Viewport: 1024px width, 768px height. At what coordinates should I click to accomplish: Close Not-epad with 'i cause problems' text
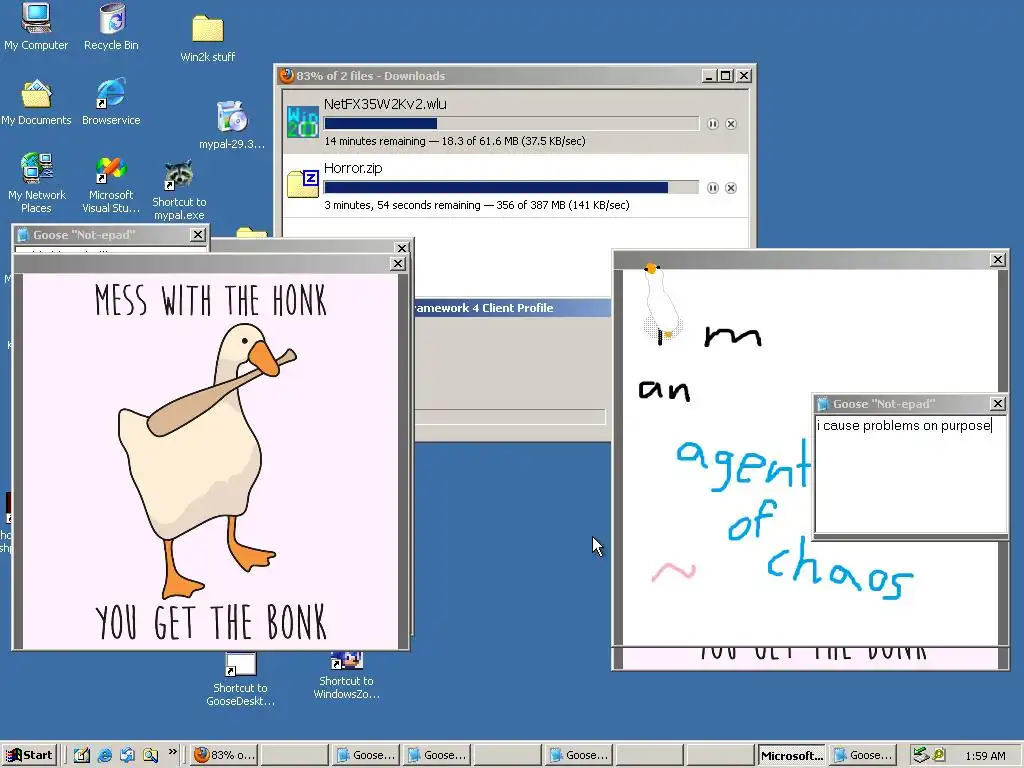[x=997, y=404]
